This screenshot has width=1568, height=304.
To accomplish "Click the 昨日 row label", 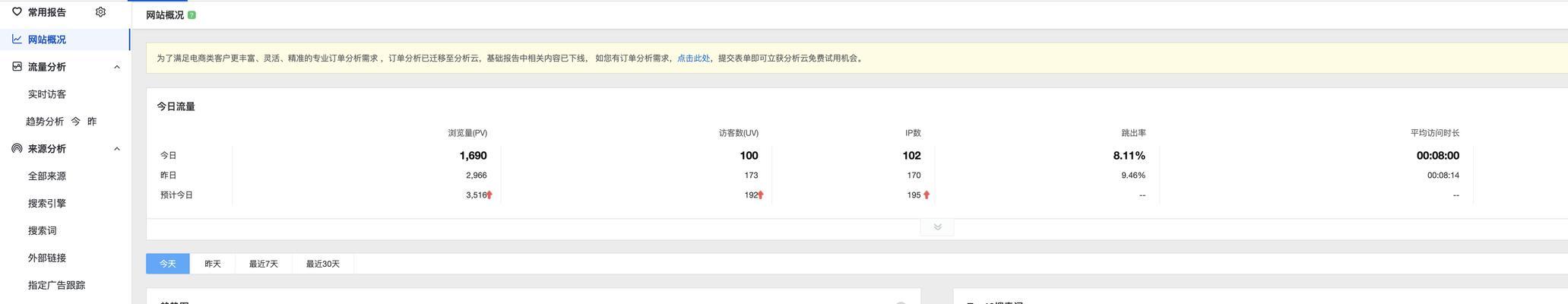I will [168, 176].
